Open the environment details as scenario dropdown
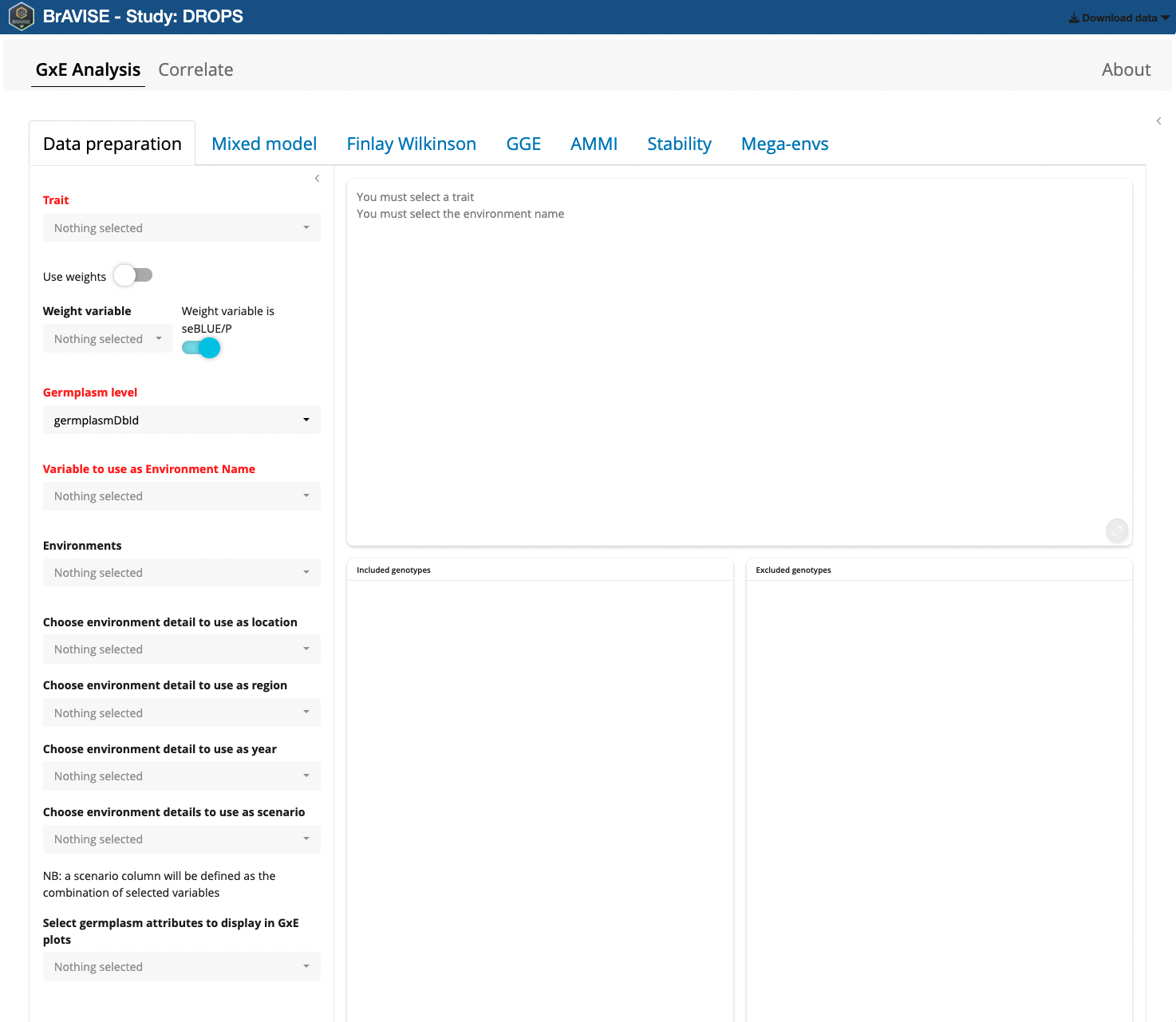This screenshot has width=1176, height=1022. 182,839
